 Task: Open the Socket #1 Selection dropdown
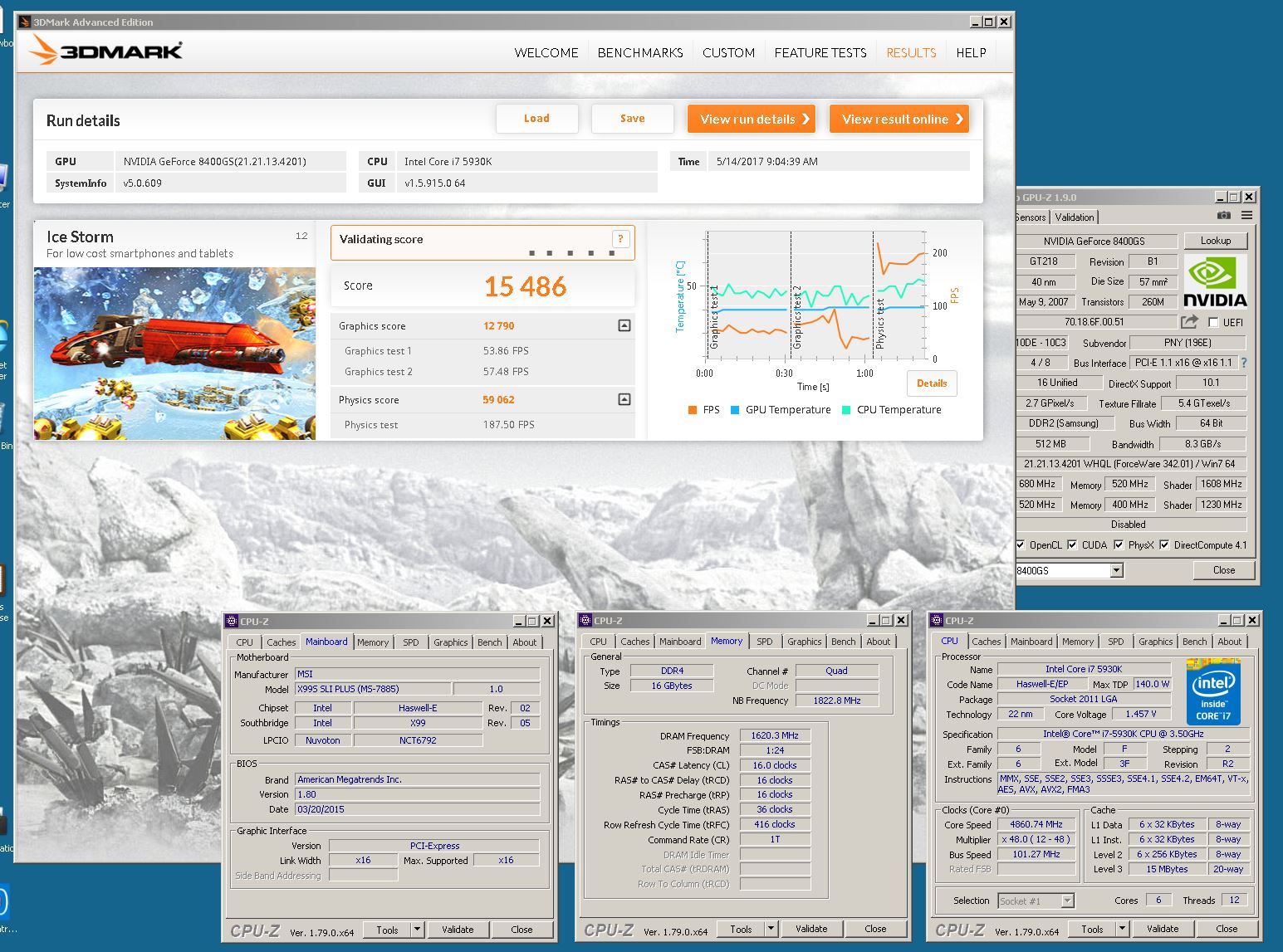1068,901
